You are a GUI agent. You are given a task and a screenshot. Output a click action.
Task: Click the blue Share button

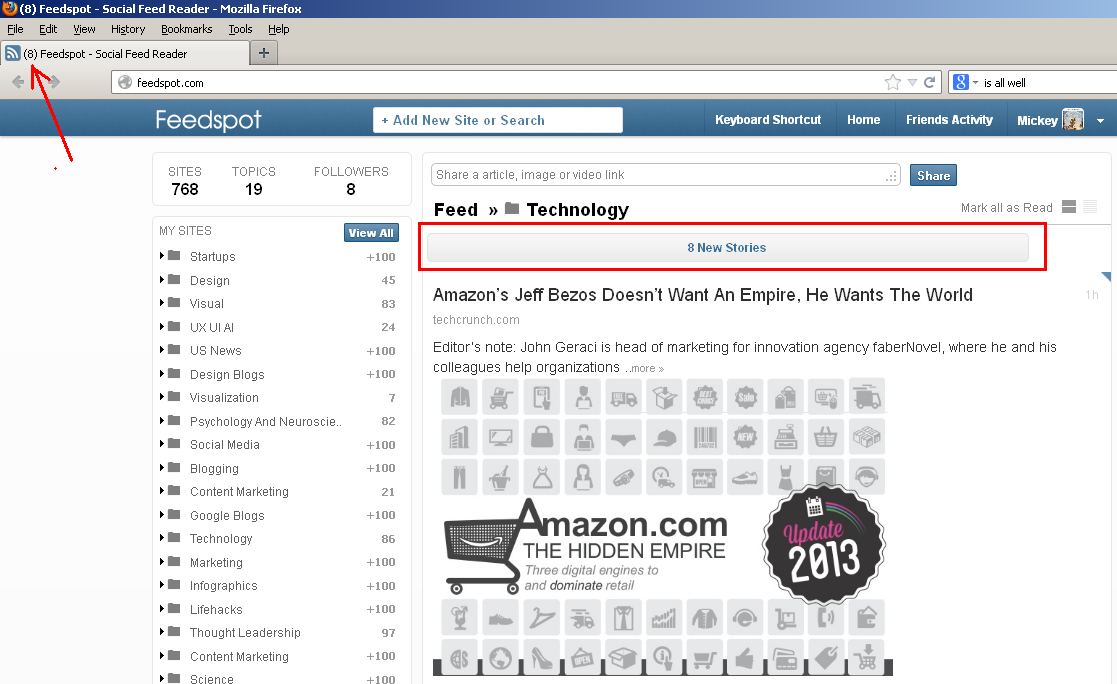(933, 175)
